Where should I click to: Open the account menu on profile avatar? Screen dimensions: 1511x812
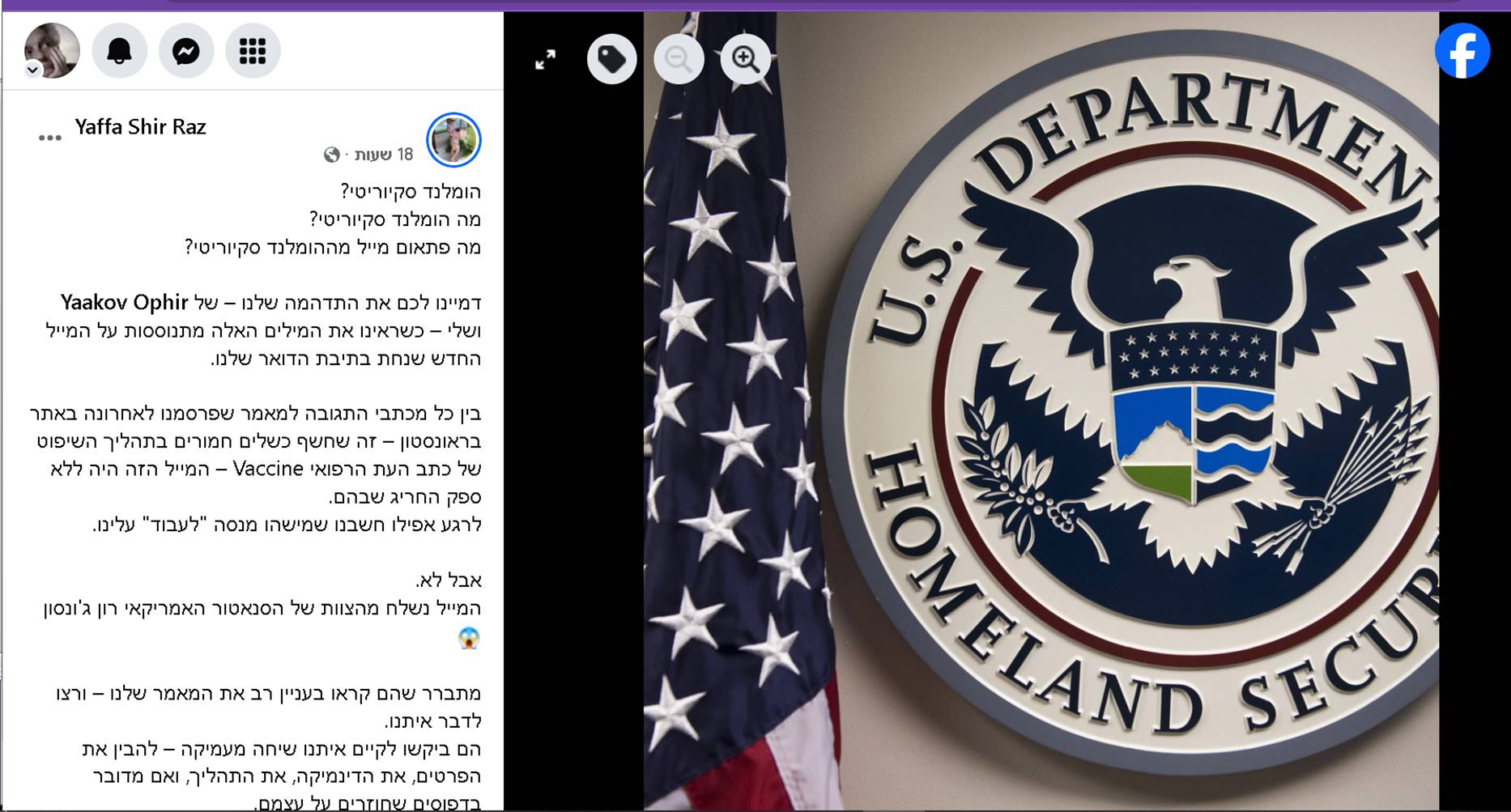53,50
